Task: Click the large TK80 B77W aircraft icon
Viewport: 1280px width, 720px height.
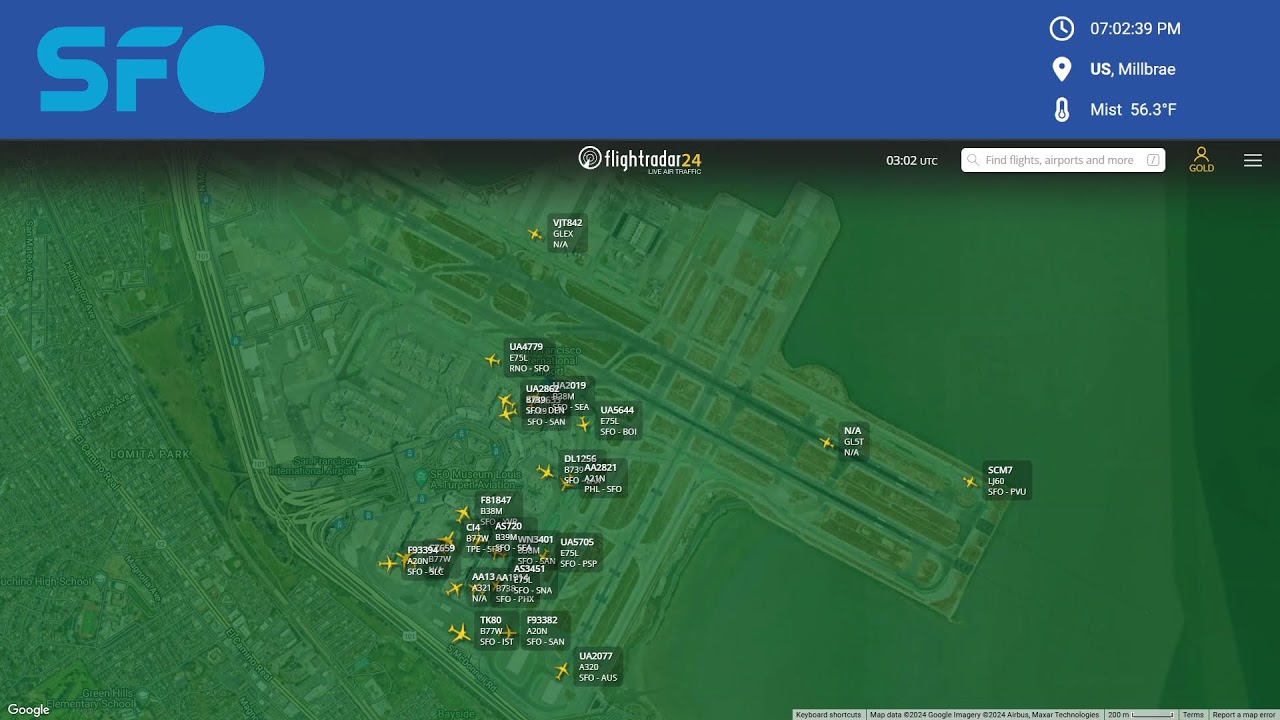Action: coord(460,632)
